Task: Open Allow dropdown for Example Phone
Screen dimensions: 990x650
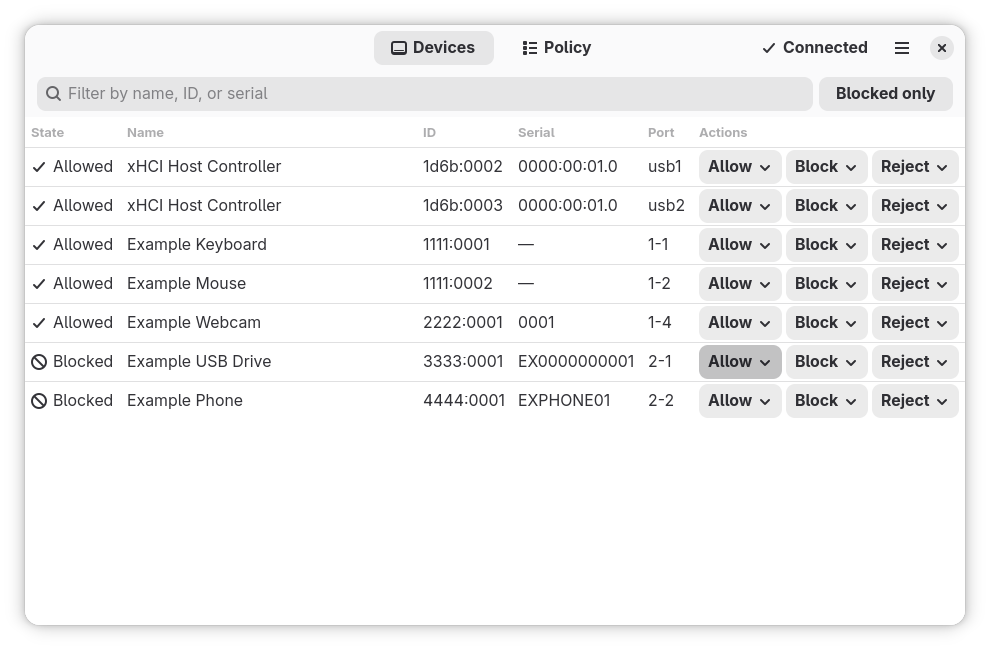Action: click(740, 401)
